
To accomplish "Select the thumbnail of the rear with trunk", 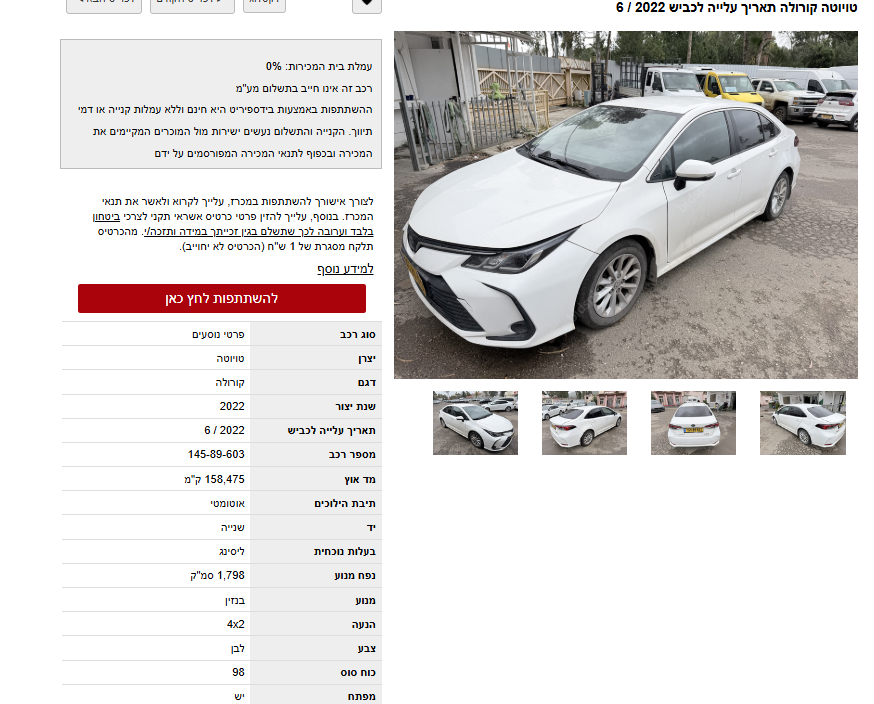I will click(x=693, y=423).
